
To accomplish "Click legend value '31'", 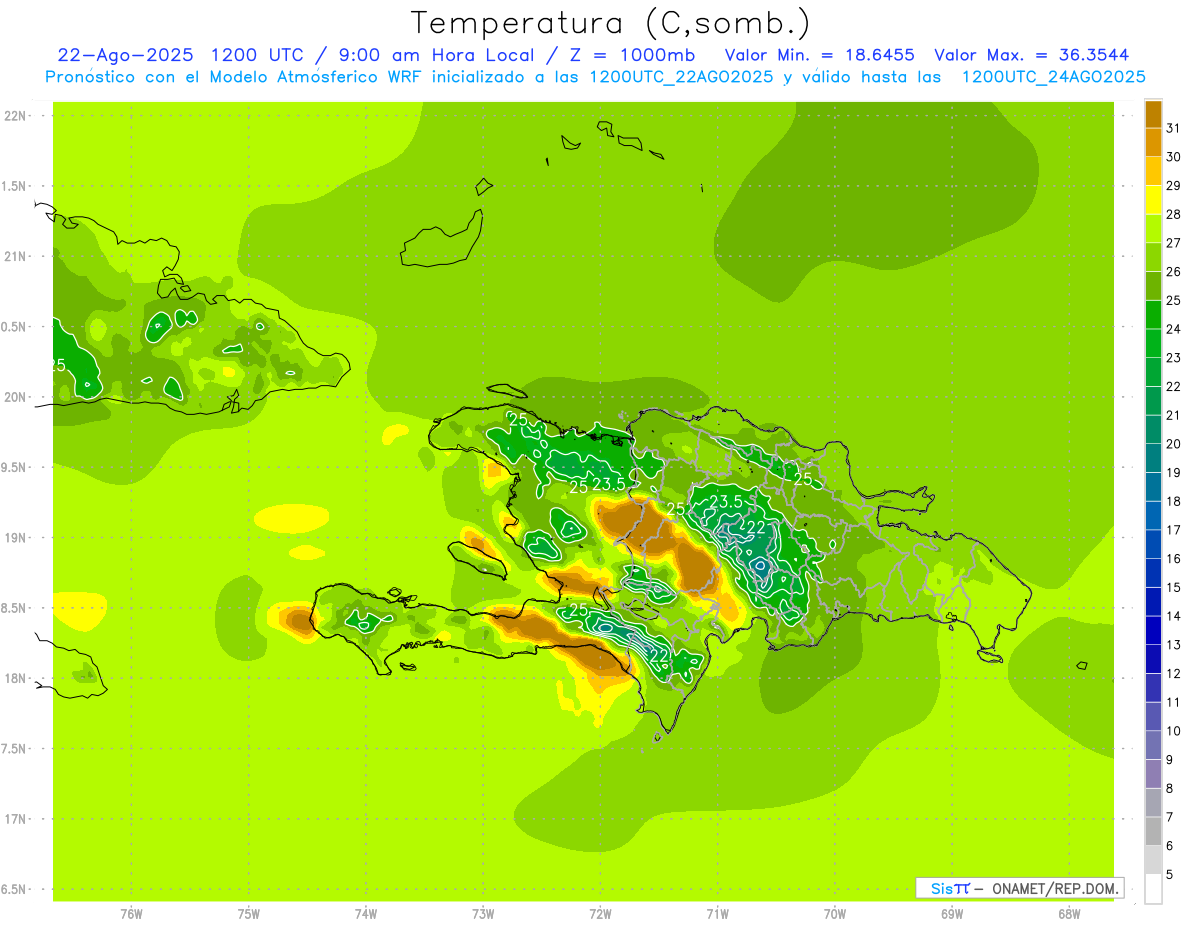I will (x=1173, y=128).
